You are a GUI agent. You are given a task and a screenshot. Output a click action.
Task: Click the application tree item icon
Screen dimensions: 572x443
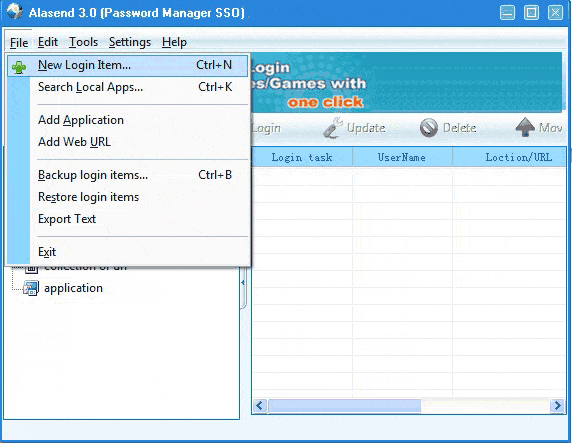click(x=31, y=288)
